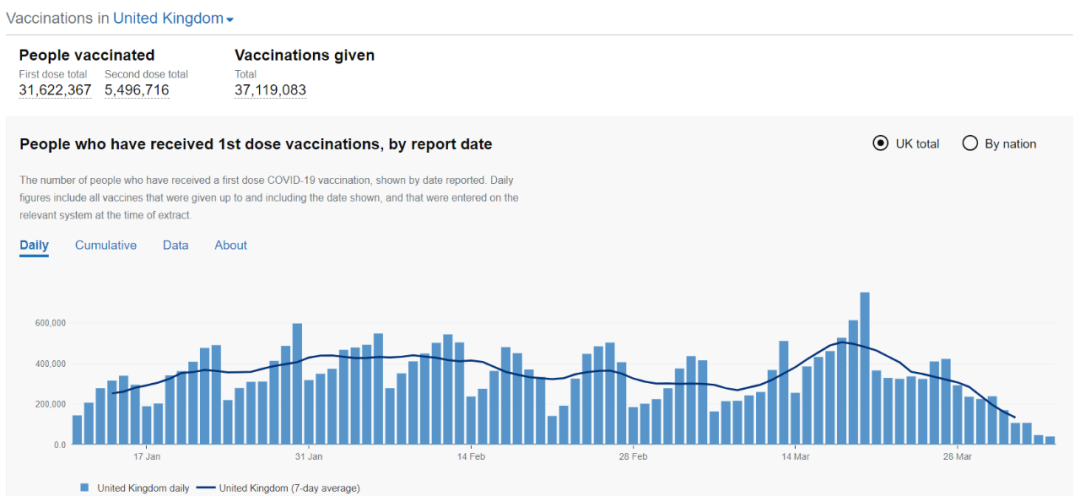Image resolution: width=1080 pixels, height=496 pixels.
Task: Click the 1st dose vaccinations chart heading
Action: 256,144
